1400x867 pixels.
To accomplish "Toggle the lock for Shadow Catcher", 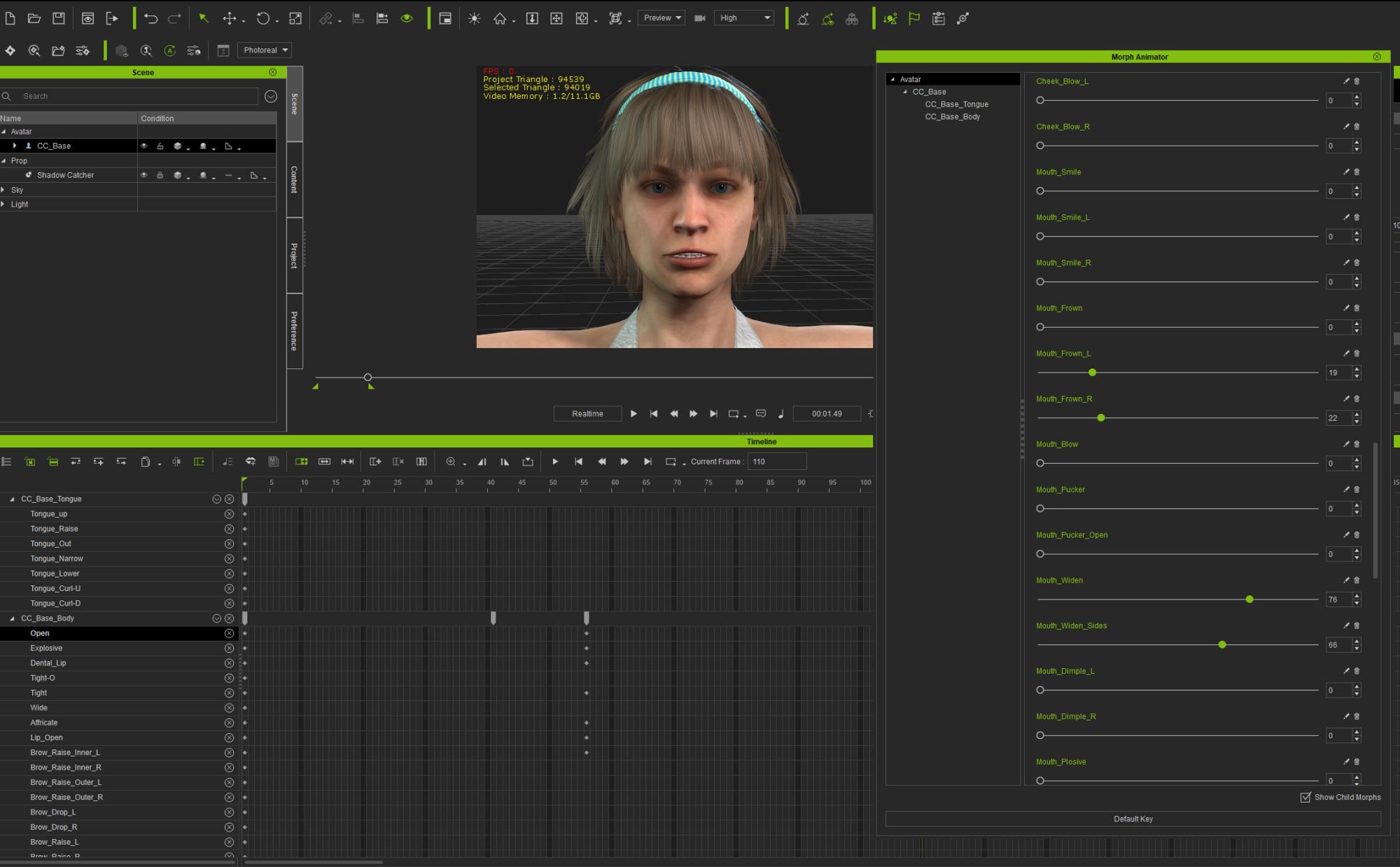I will coord(160,175).
